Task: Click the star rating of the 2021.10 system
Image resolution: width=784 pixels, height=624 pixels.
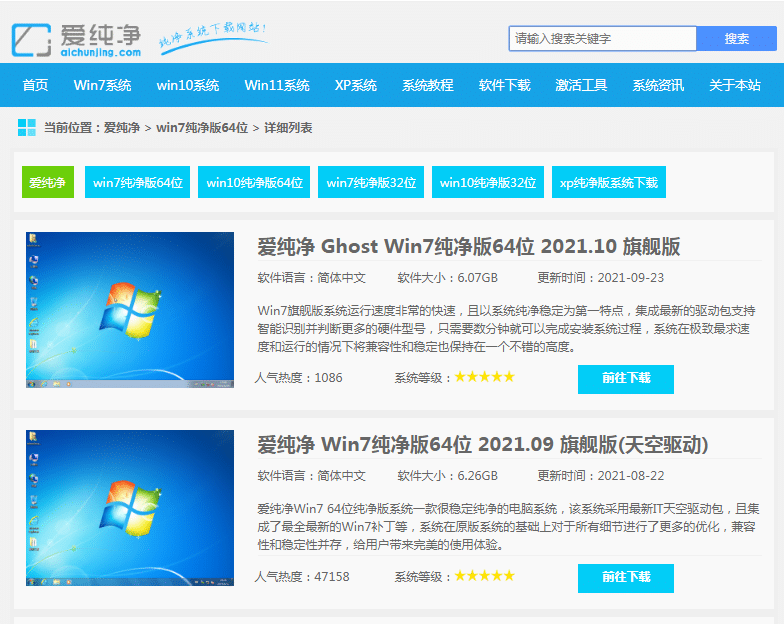Action: pyautogui.click(x=485, y=377)
